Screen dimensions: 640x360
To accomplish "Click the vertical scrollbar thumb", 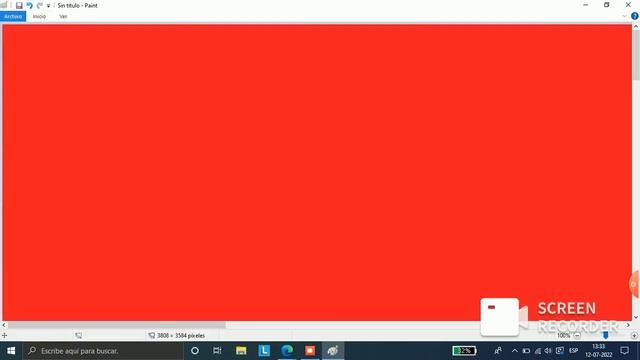I will pos(636,54).
